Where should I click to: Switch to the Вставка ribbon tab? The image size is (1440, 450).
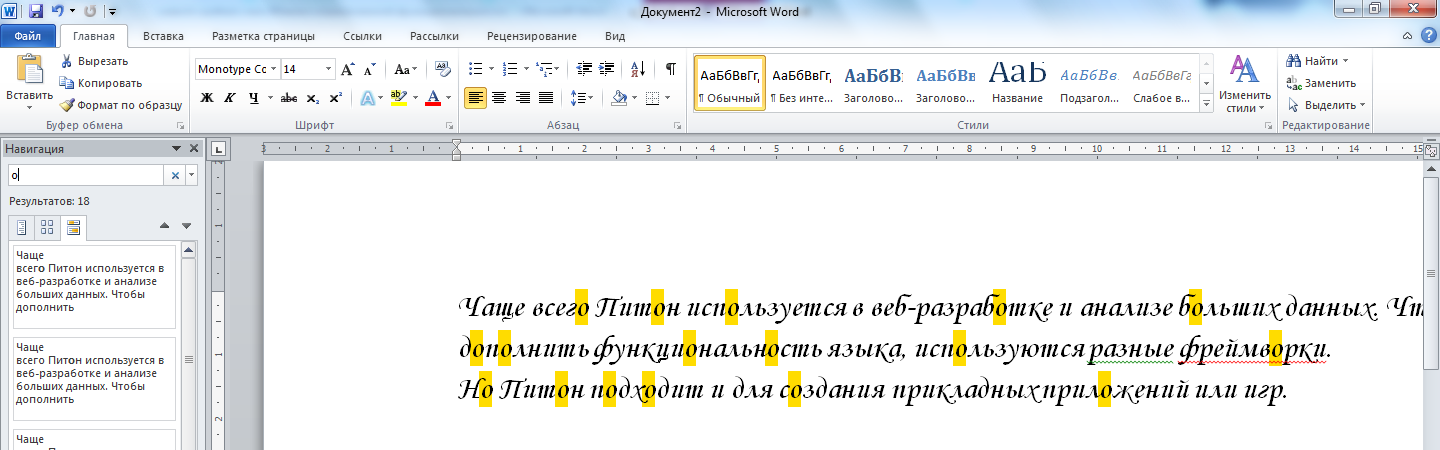pyautogui.click(x=163, y=36)
